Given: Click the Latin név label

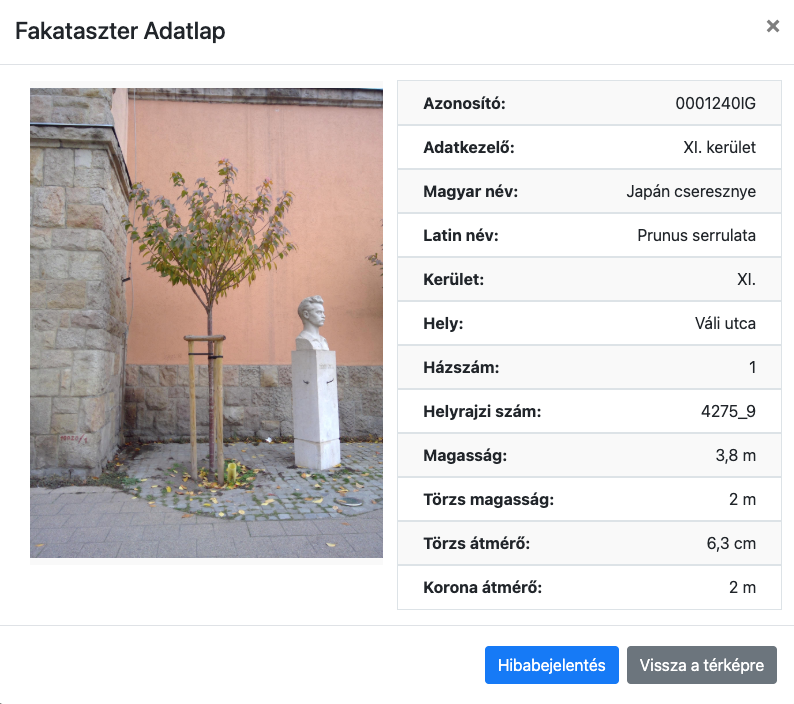Looking at the screenshot, I should [461, 236].
